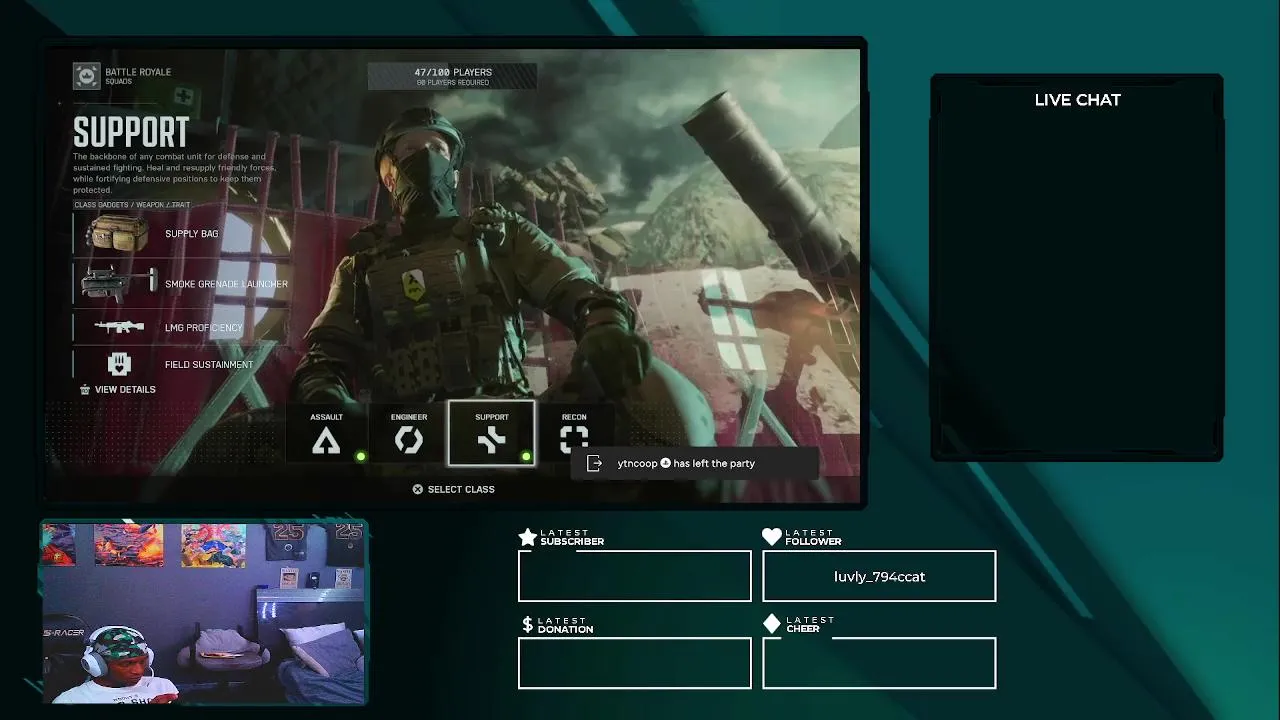Click the Support tab label
The image size is (1280, 720).
491,417
